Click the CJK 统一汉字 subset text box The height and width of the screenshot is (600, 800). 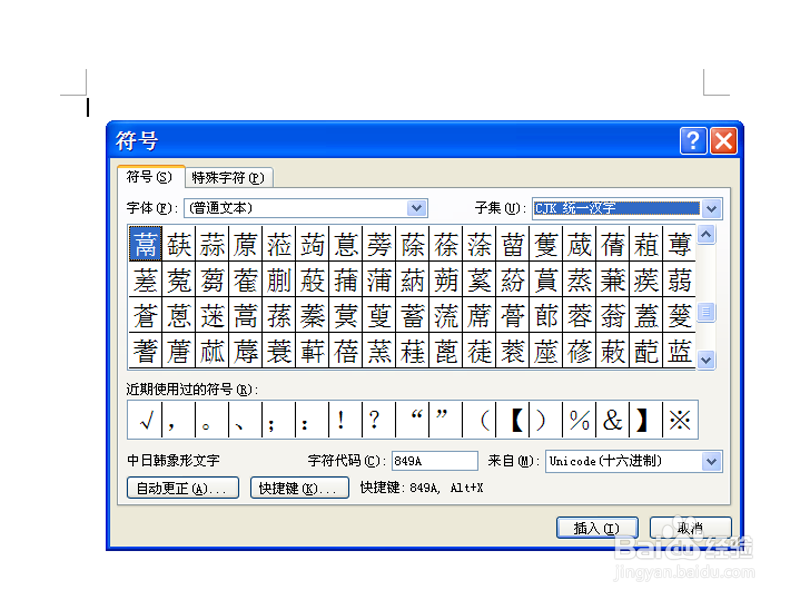click(617, 208)
